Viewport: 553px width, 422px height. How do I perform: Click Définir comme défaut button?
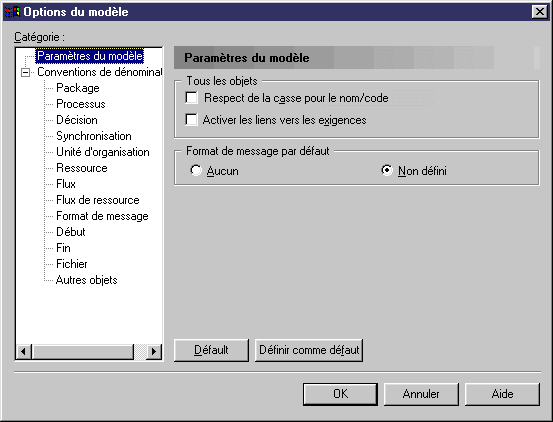(x=309, y=350)
